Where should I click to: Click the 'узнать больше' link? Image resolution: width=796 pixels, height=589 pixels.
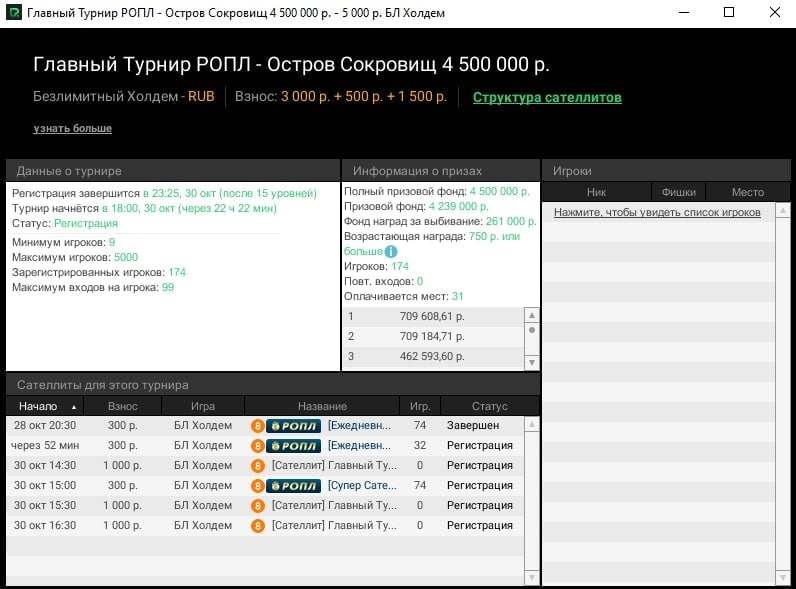pos(73,128)
